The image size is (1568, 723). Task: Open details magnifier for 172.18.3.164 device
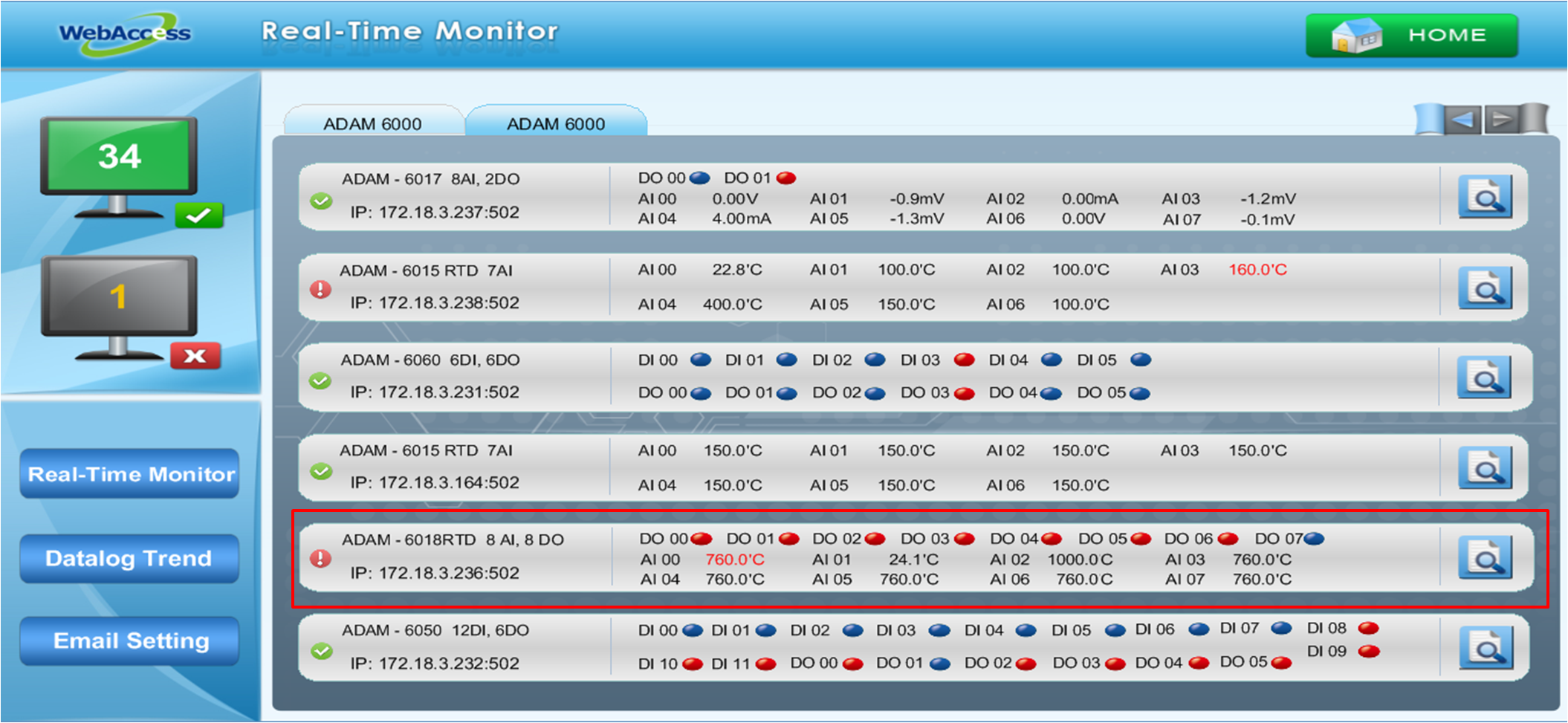click(1485, 467)
